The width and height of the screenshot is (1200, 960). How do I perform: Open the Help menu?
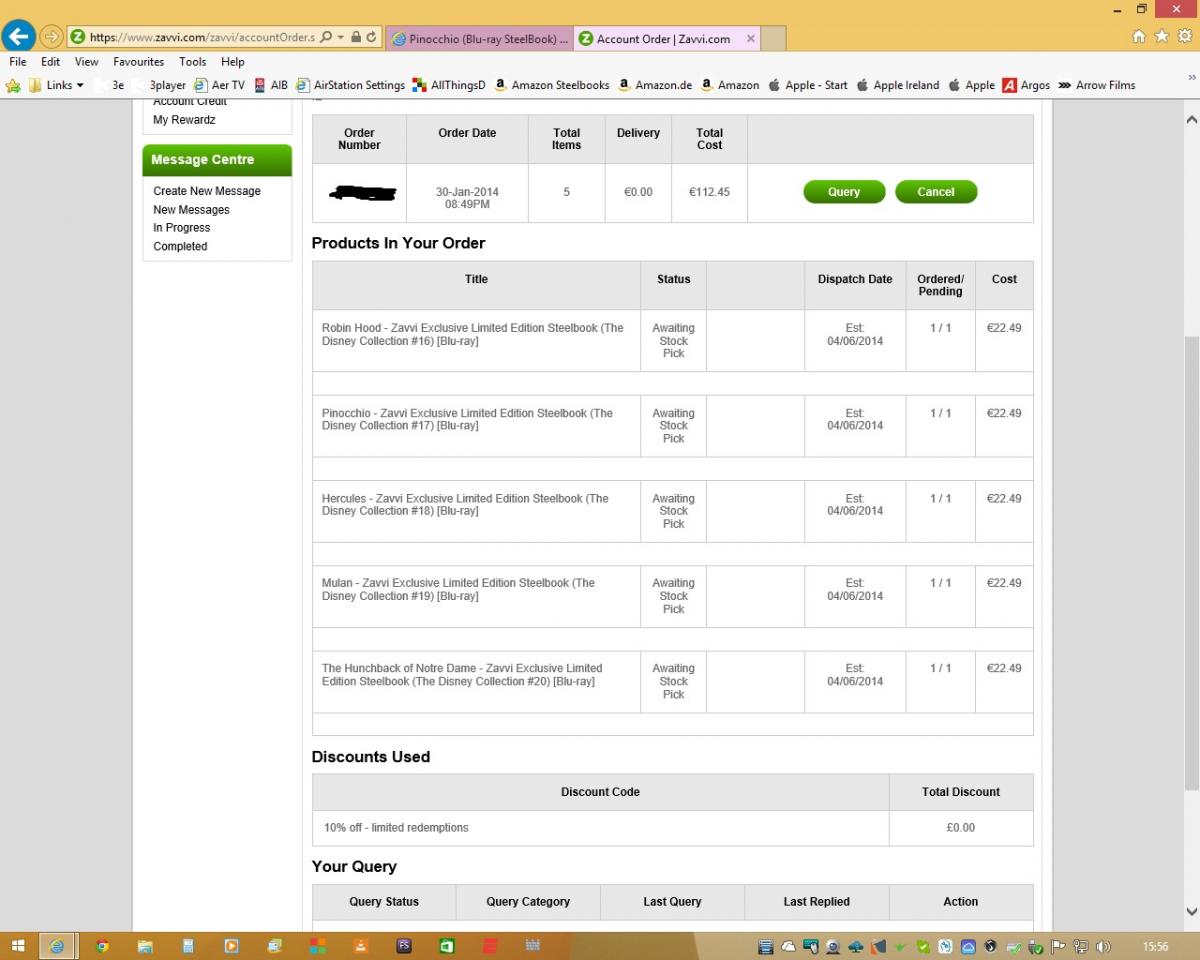233,62
